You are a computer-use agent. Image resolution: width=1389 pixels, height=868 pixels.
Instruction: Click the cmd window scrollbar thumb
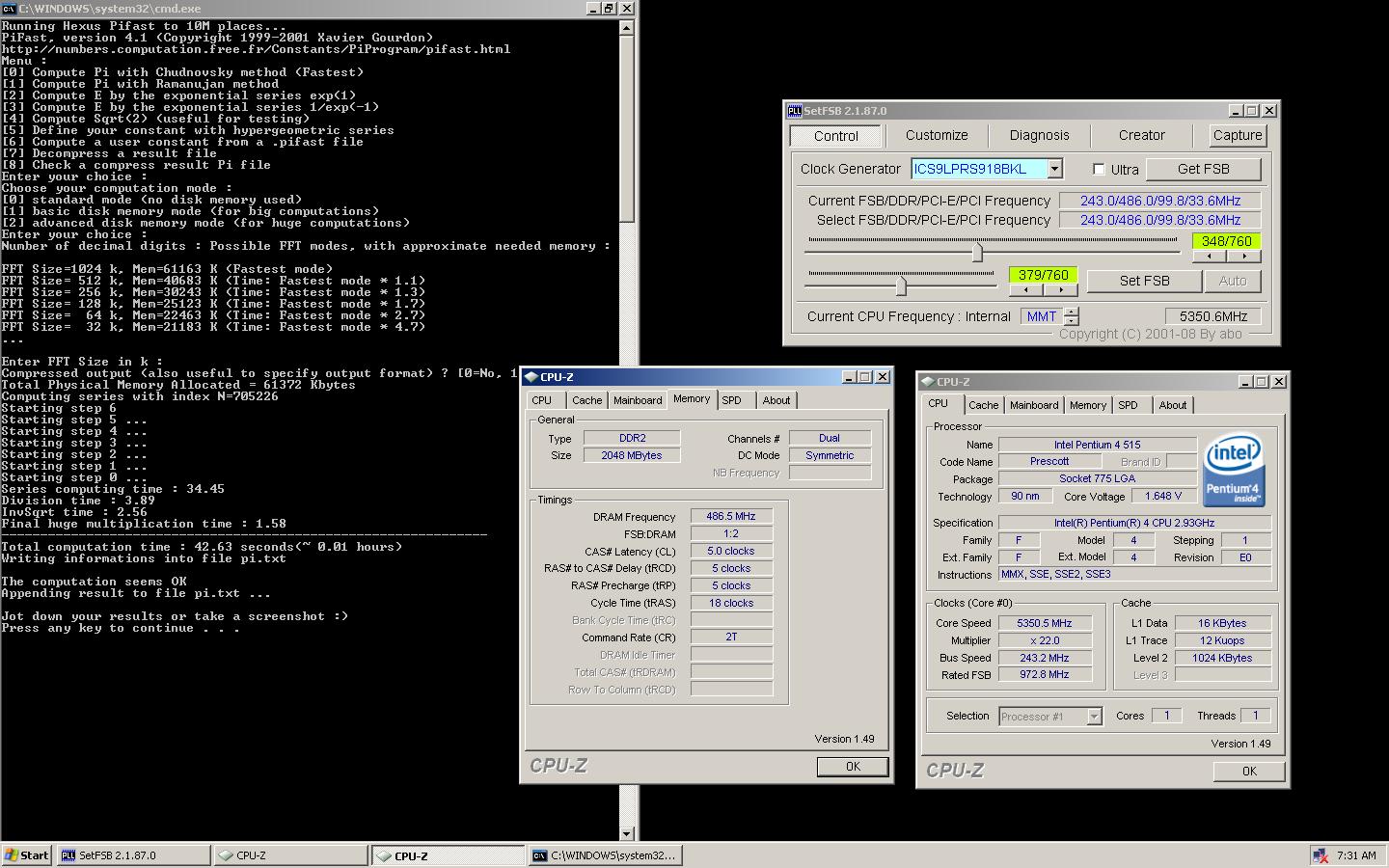point(627,128)
